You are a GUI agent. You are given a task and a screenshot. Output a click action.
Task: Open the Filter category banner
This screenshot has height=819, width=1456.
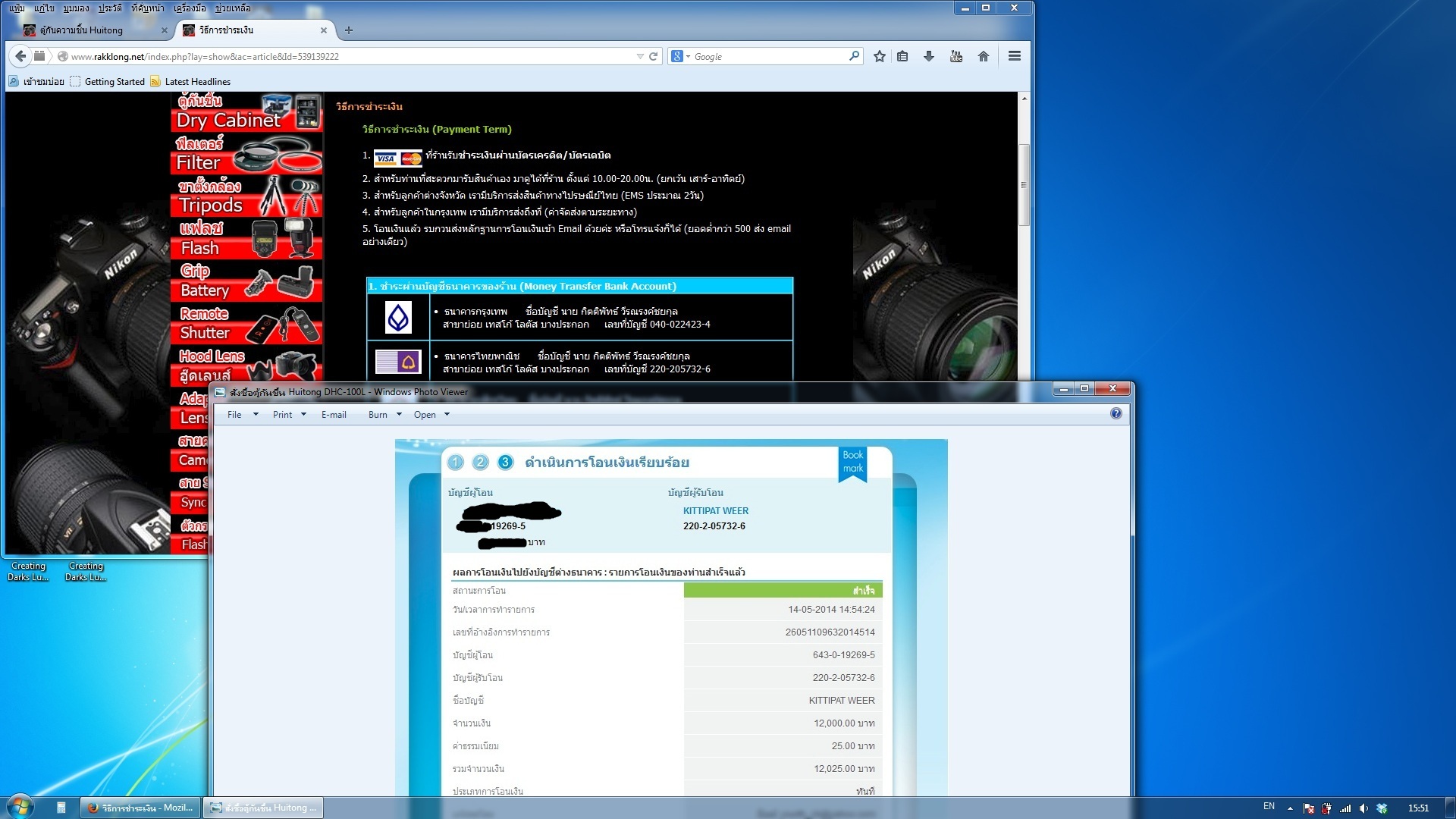(247, 154)
